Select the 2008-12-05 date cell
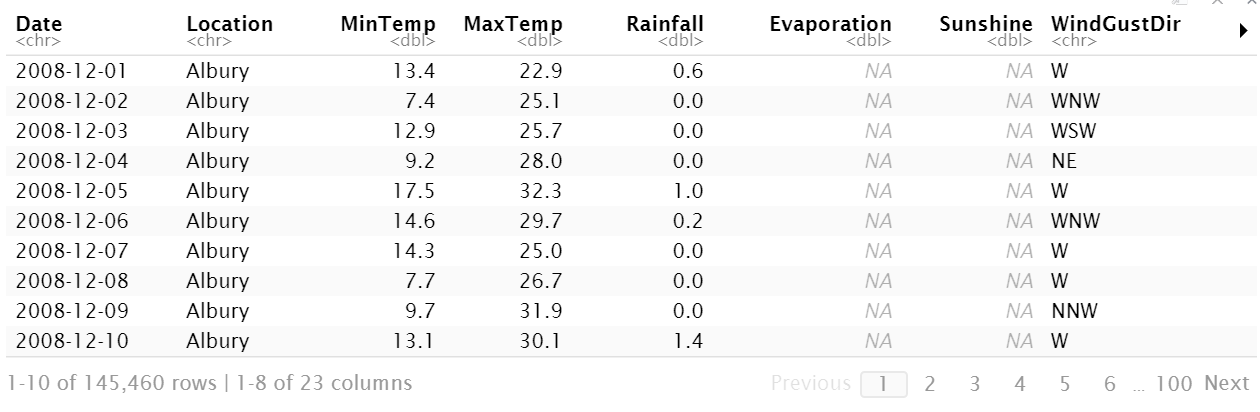This screenshot has height=412, width=1260. [72, 191]
